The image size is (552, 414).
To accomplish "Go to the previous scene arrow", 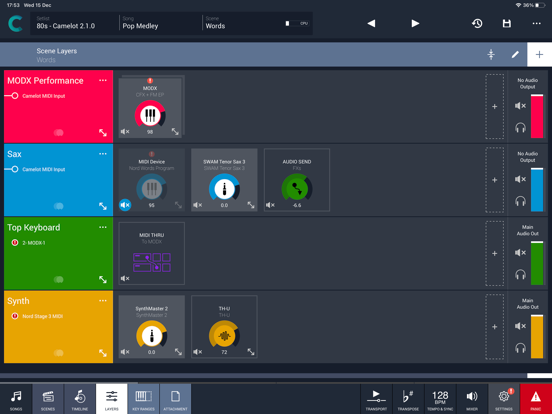I will click(x=371, y=24).
